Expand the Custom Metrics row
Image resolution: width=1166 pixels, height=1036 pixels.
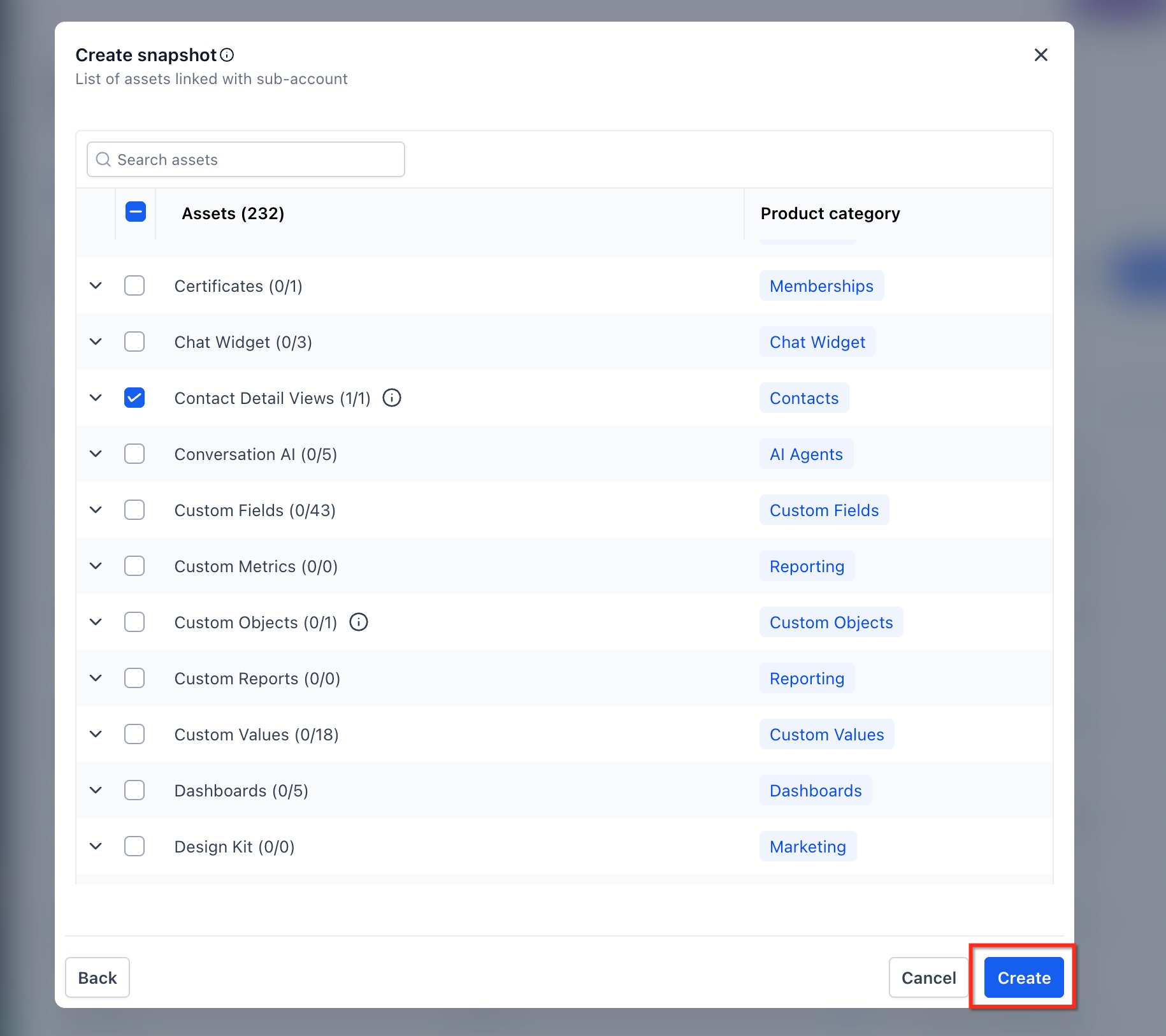(96, 566)
